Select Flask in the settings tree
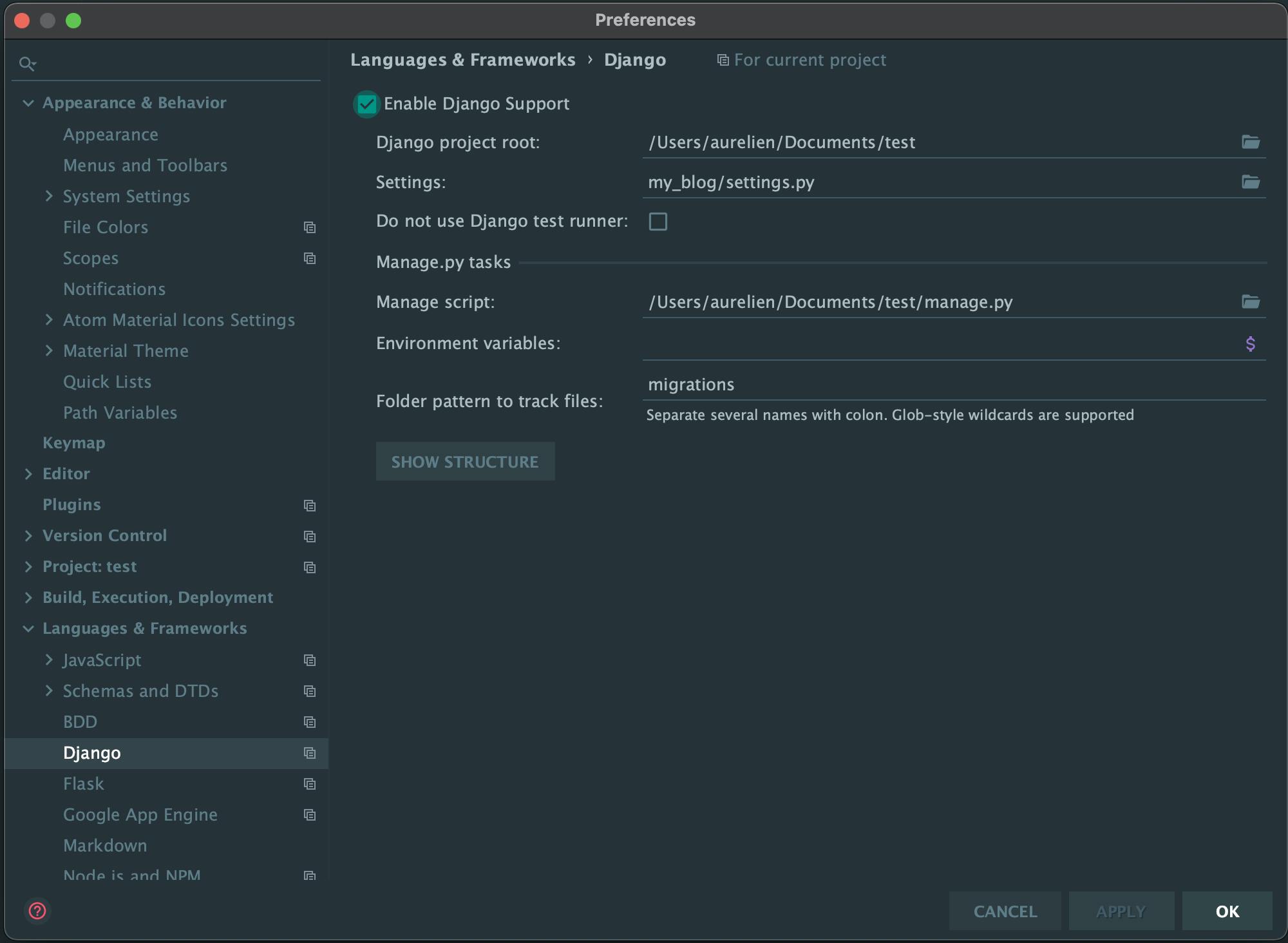The height and width of the screenshot is (943, 1288). [84, 784]
